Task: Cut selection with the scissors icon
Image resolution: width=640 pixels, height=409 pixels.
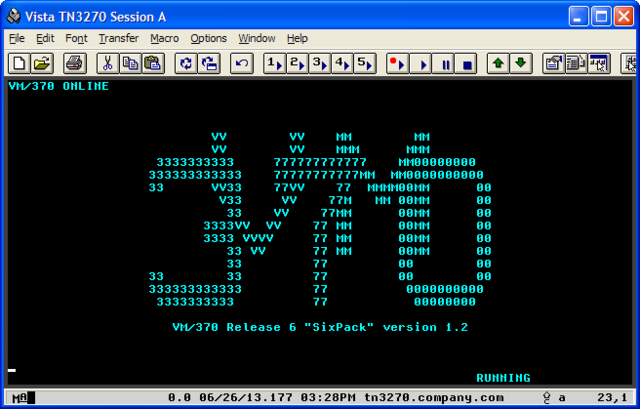Action: click(107, 64)
